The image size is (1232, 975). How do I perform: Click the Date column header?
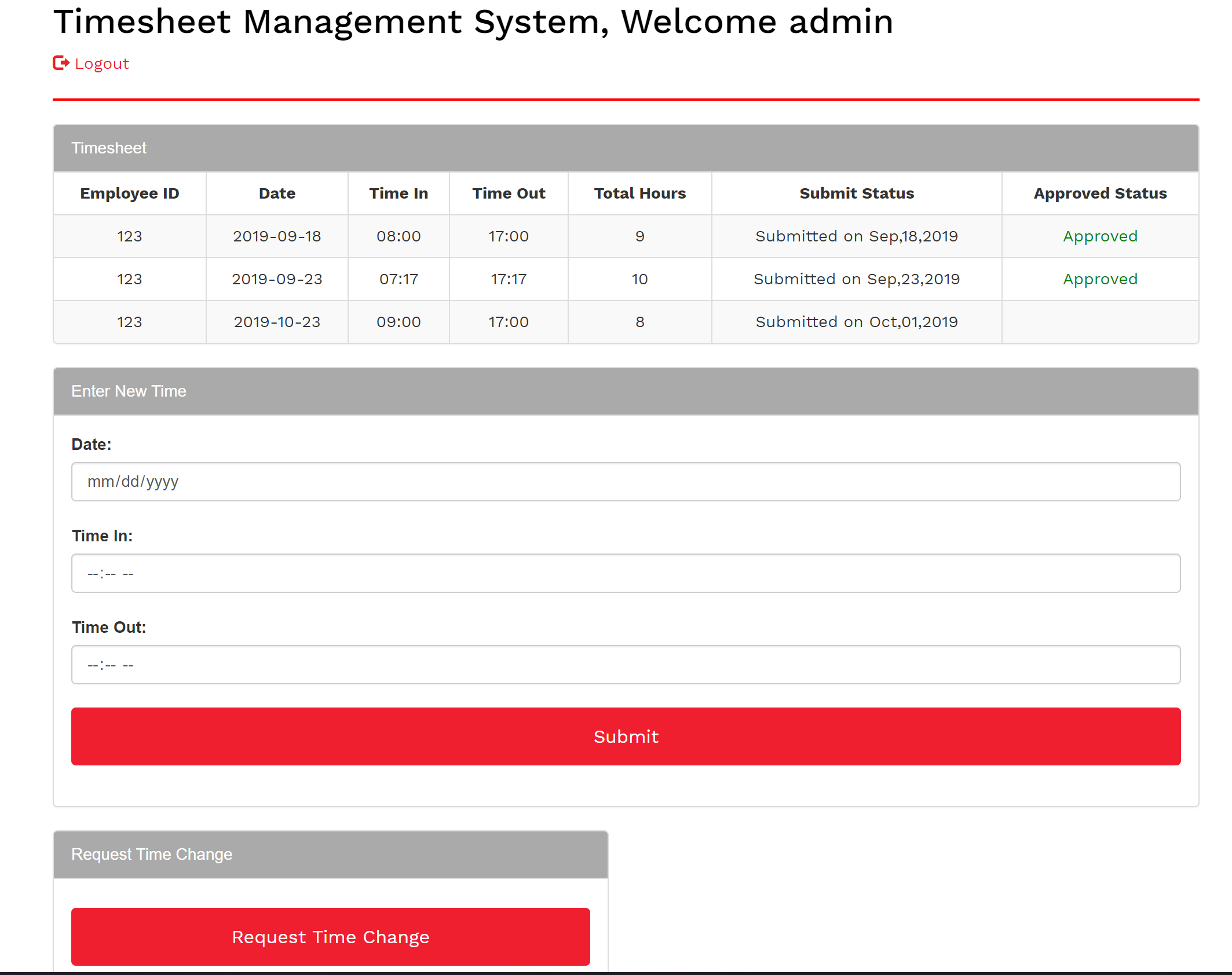(x=276, y=193)
